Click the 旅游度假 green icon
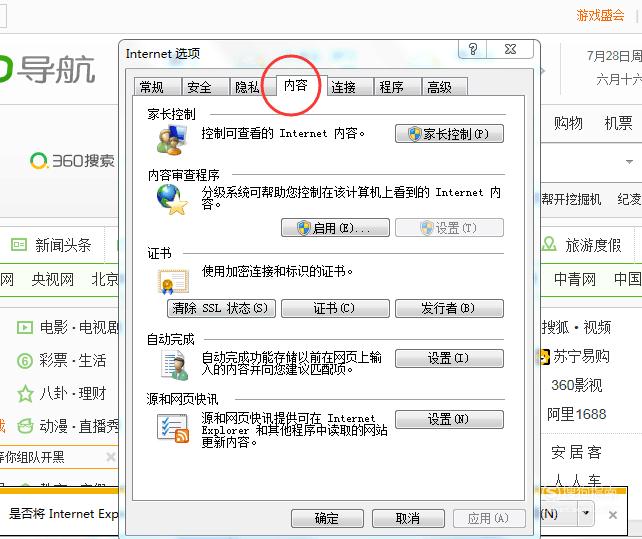The height and width of the screenshot is (539, 642). pyautogui.click(x=549, y=244)
